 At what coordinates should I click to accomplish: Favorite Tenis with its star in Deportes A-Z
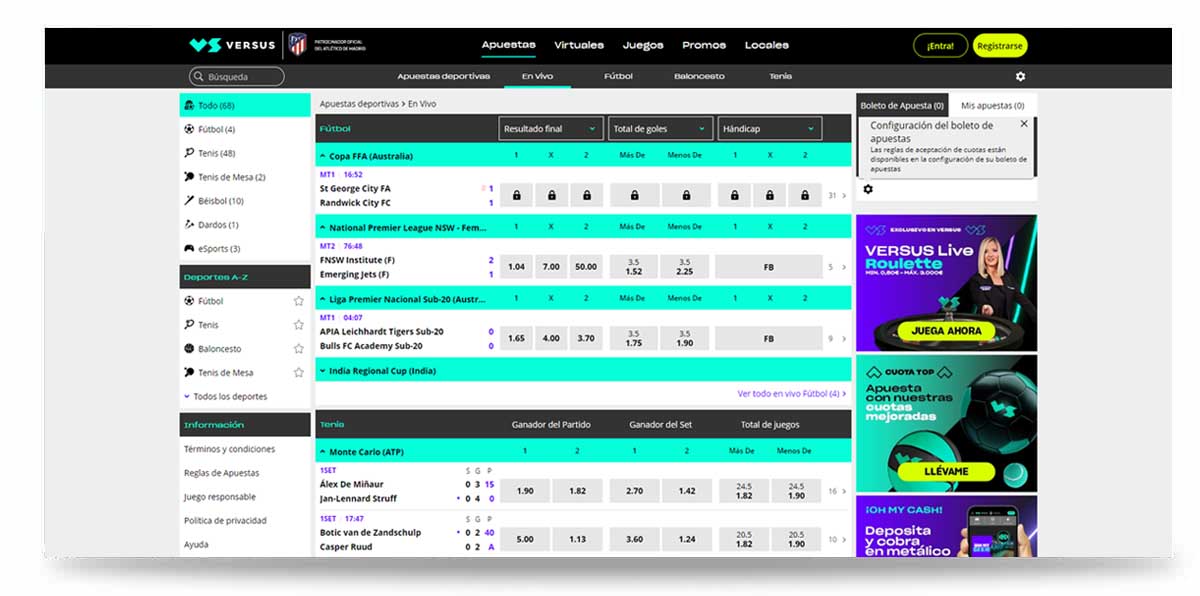tap(298, 325)
